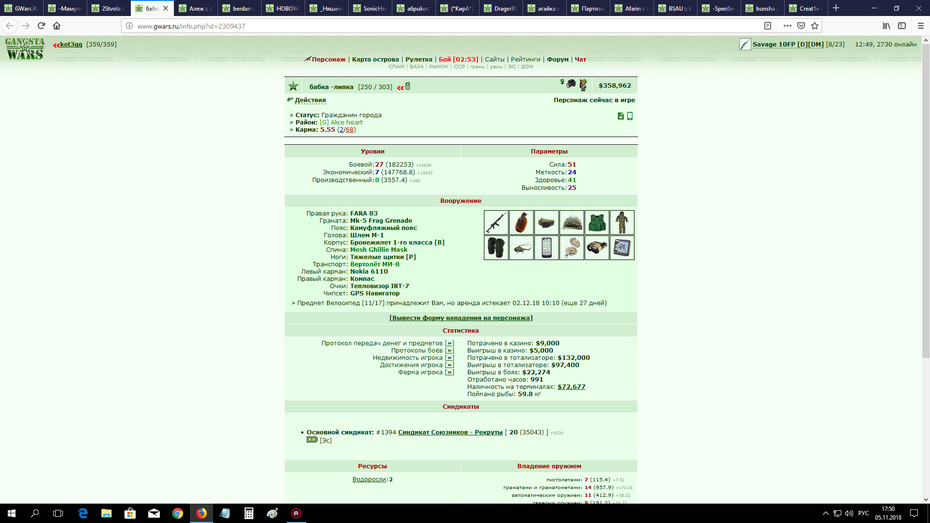Show hidden system tray icons
The width and height of the screenshot is (930, 523).
click(825, 514)
